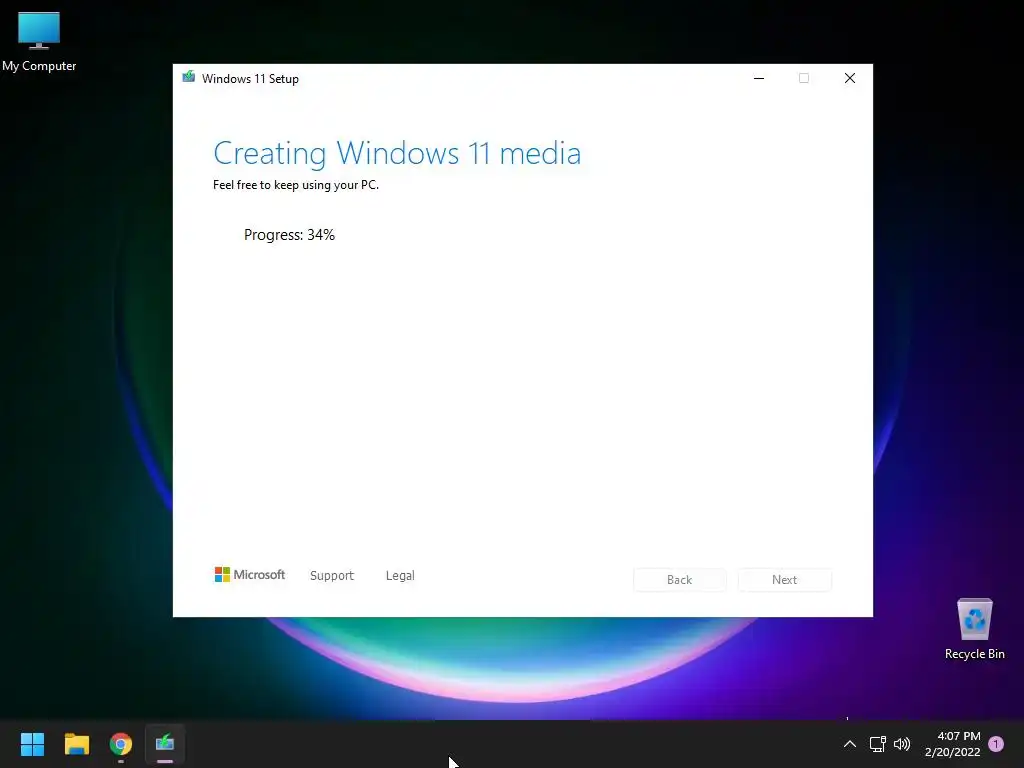The width and height of the screenshot is (1024, 768).
Task: Click the Windows 11 Setup title text
Action: click(250, 79)
